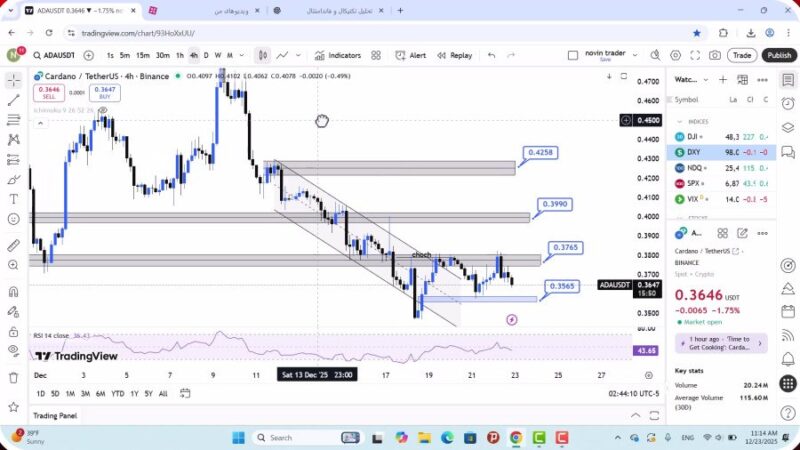
Task: Select the 1Y date range
Action: tap(132, 394)
